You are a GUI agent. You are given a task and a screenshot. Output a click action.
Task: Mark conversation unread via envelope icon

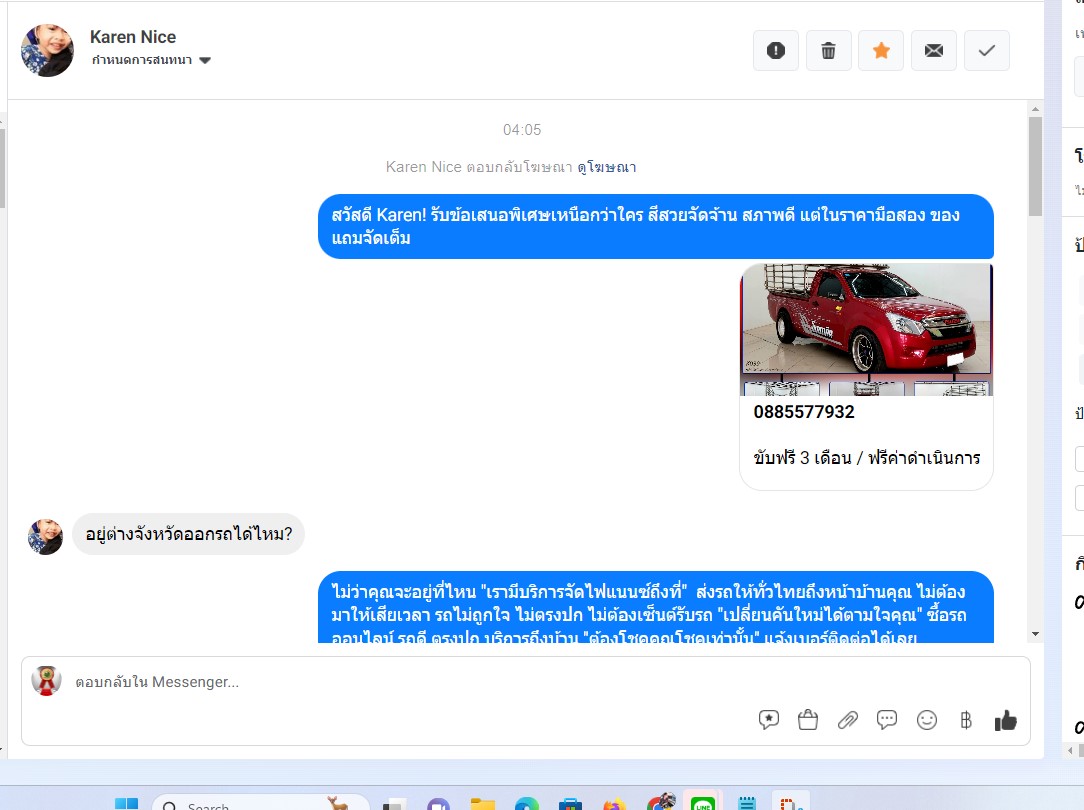tap(933, 50)
